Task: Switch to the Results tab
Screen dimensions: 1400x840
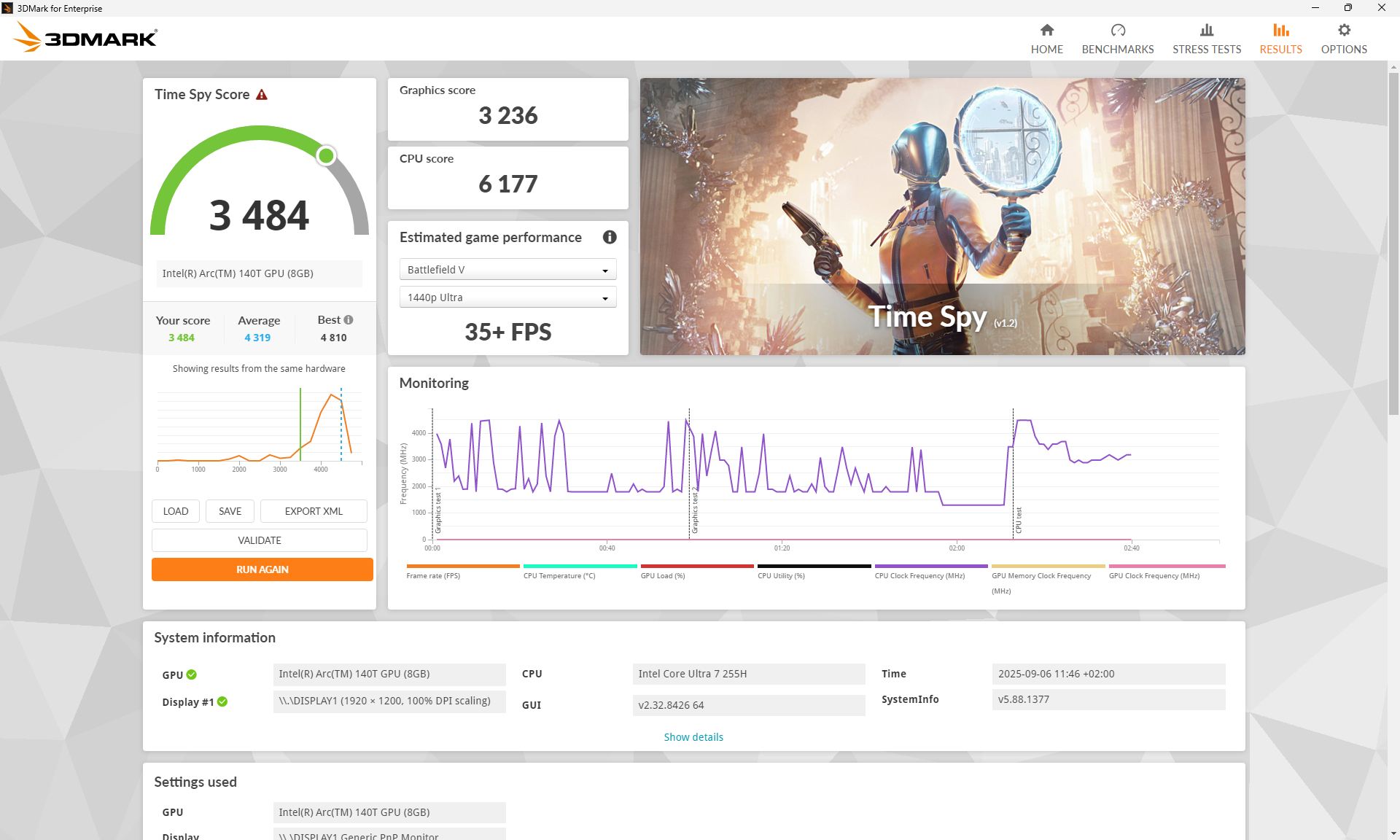Action: 1280,38
